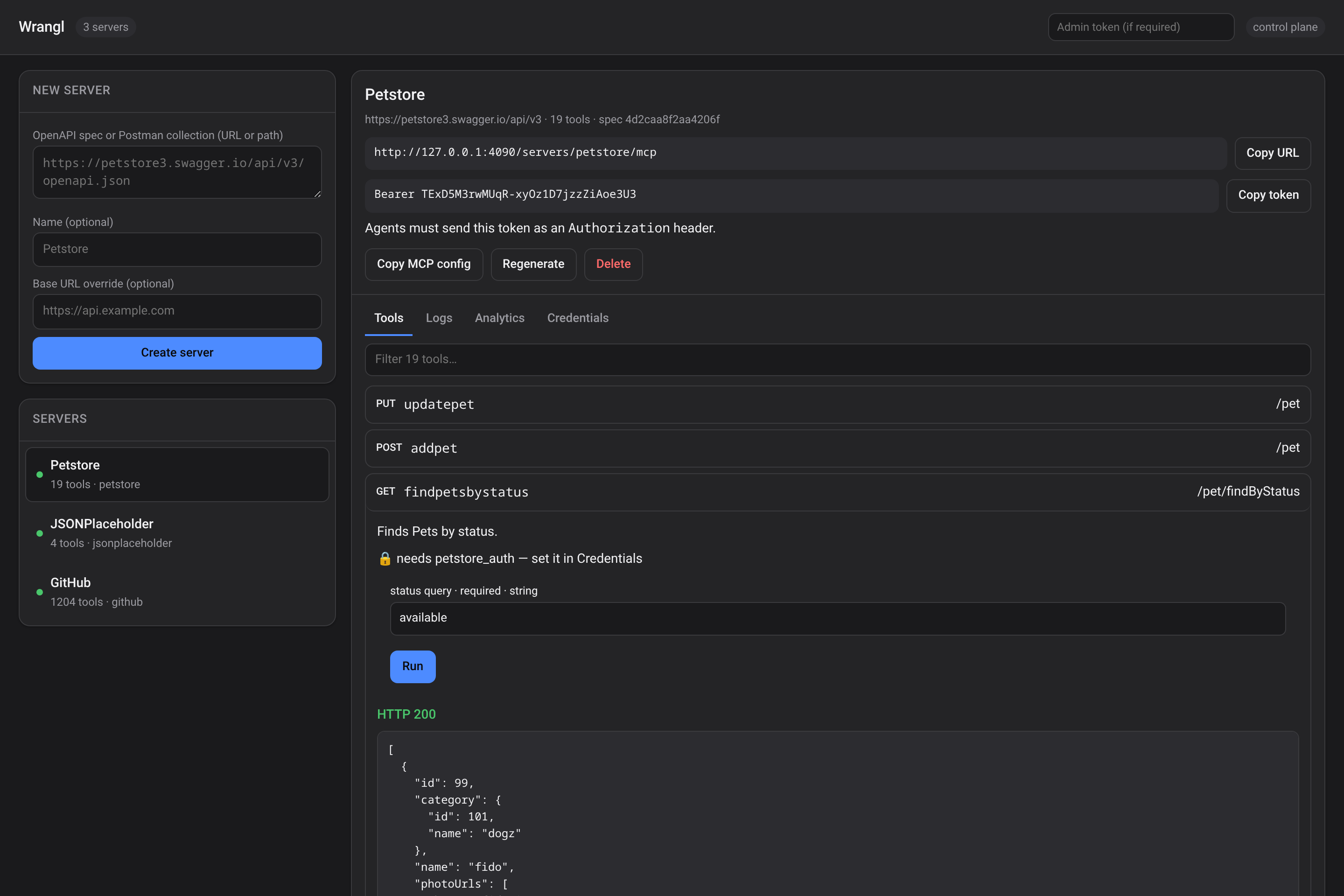
Task: Switch to the Tools tab
Action: click(x=389, y=318)
